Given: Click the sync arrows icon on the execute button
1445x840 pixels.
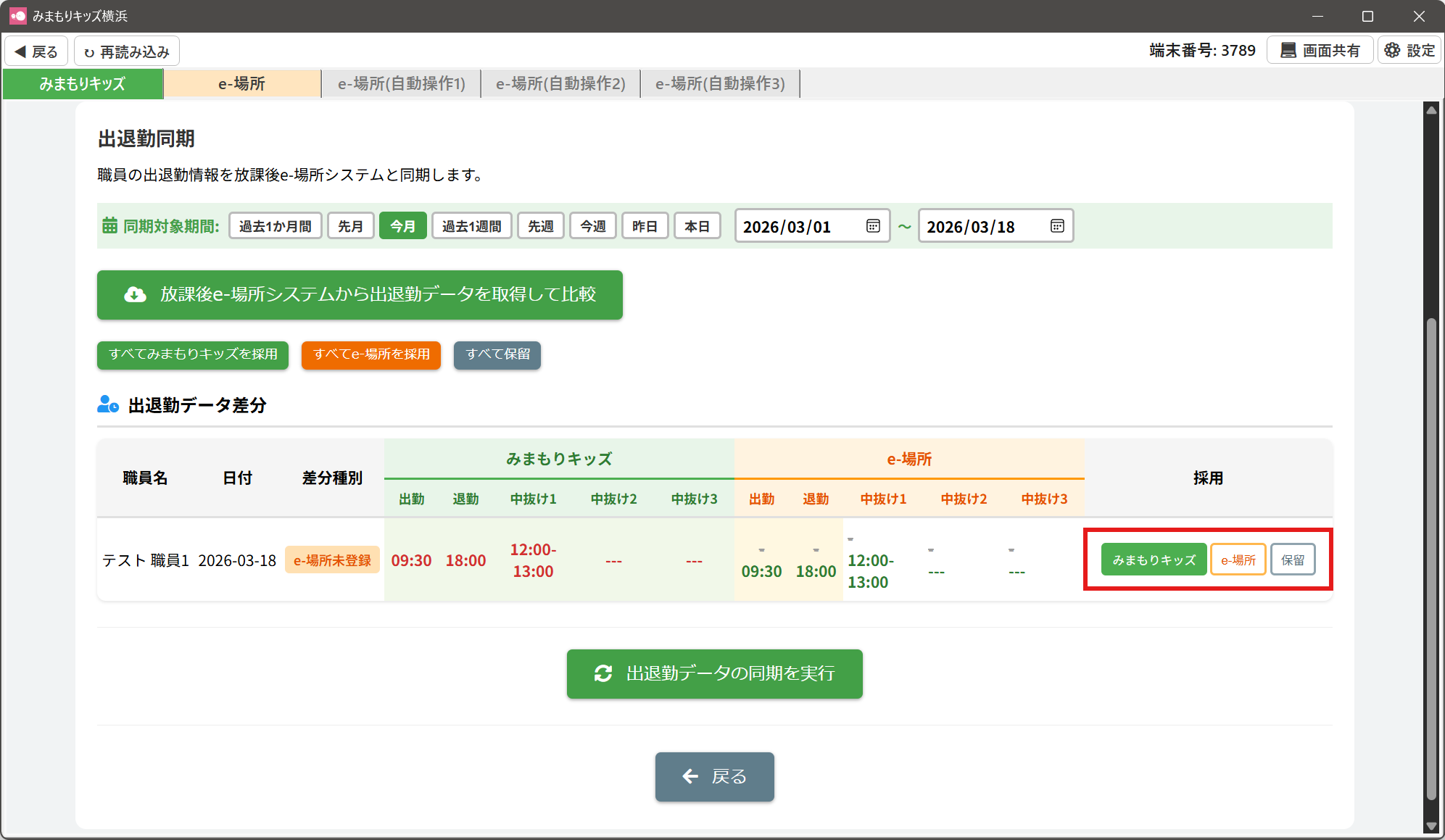Looking at the screenshot, I should 603,673.
